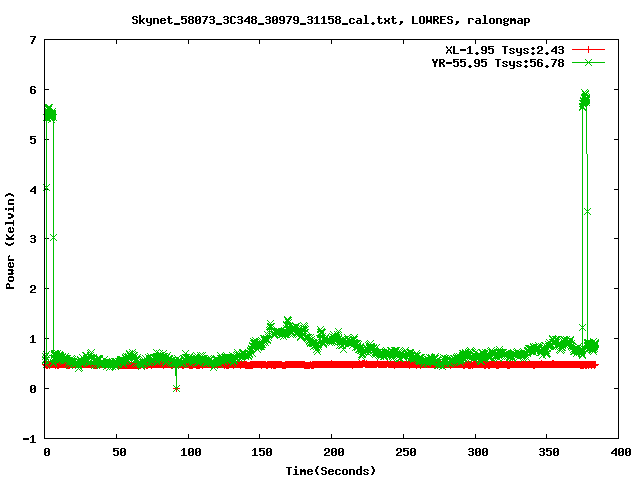Click the x-axis tick label 200
Screen dimensions: 640x480
(334, 452)
